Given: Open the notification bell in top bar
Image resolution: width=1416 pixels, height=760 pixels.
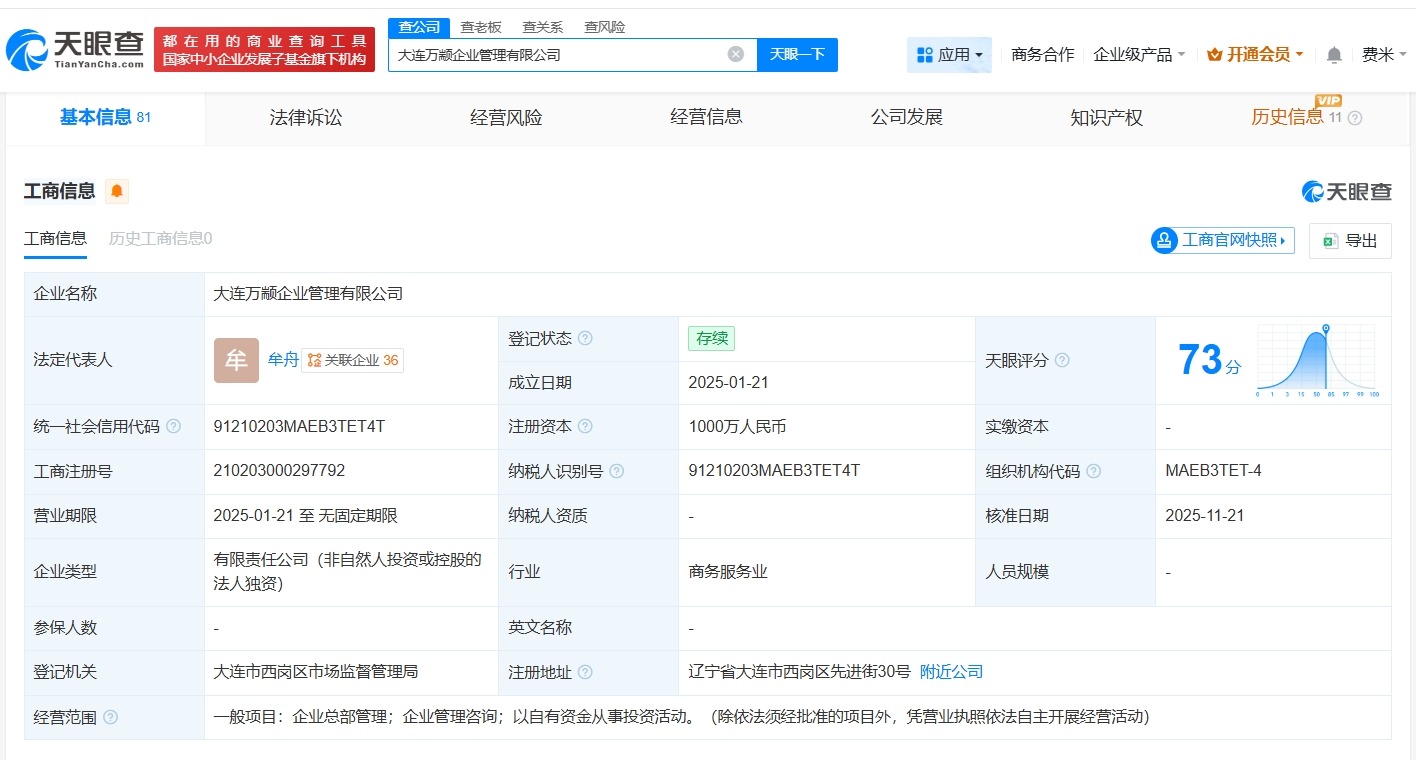Looking at the screenshot, I should tap(1334, 54).
